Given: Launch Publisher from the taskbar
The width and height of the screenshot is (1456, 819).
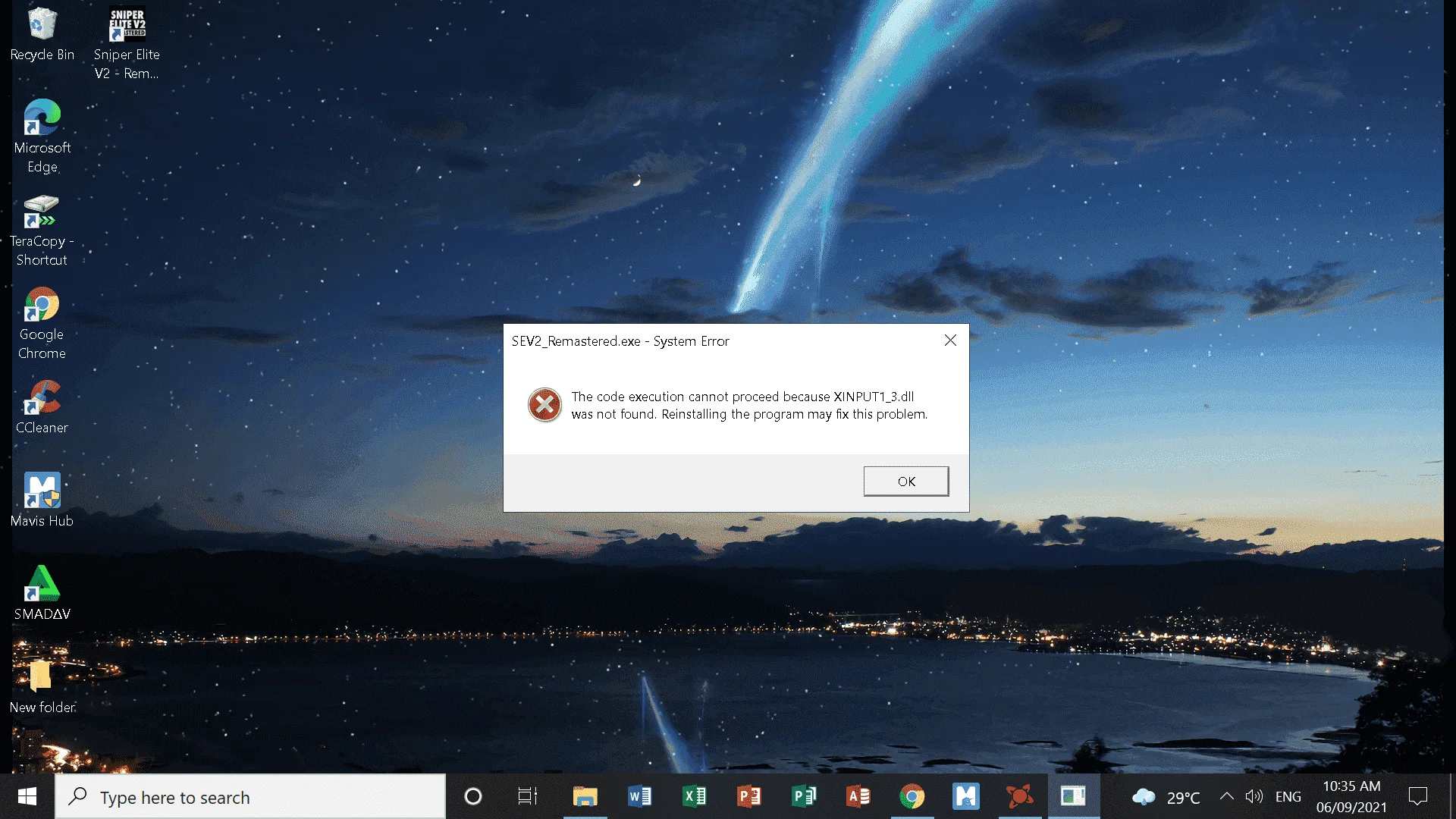Looking at the screenshot, I should 803,796.
